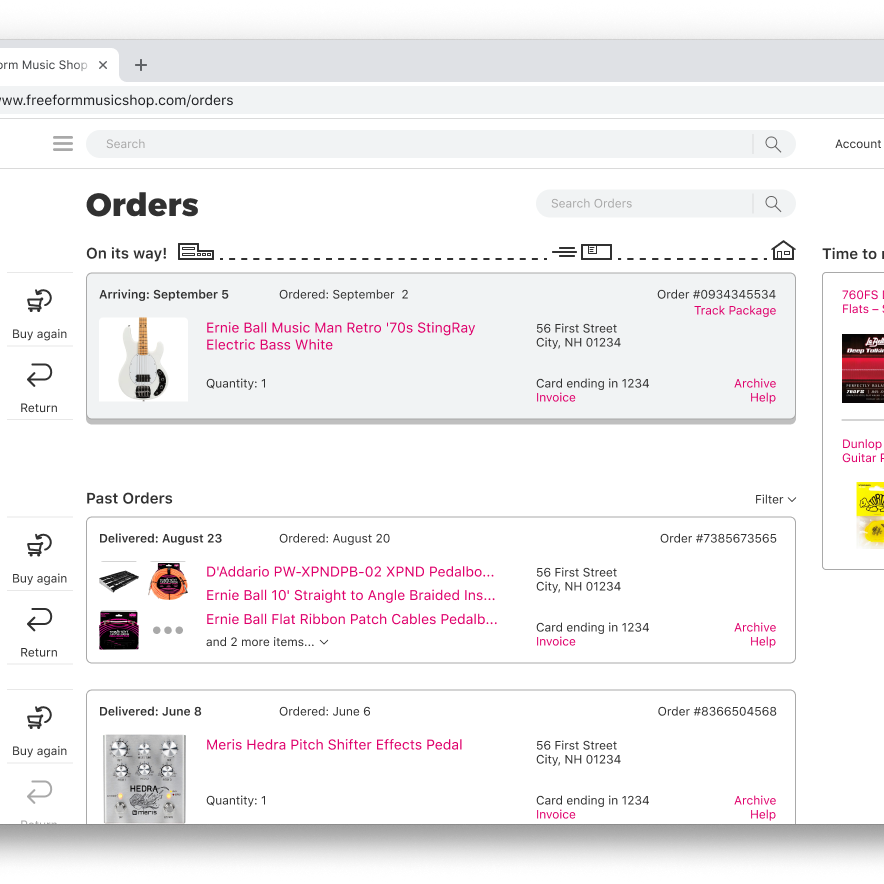
Task: Click 'Order #7385673565' text
Action: tap(718, 538)
